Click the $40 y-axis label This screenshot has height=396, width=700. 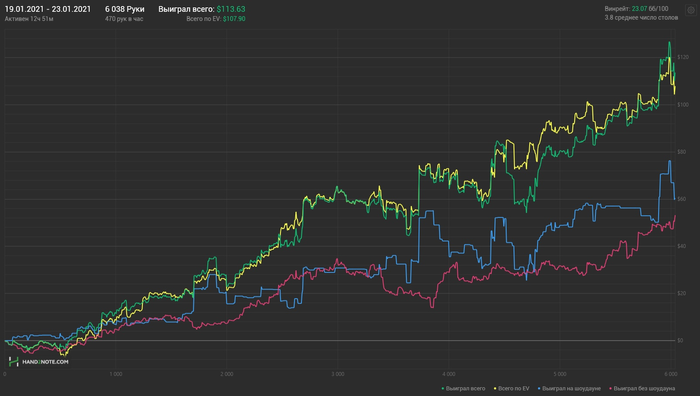[682, 246]
